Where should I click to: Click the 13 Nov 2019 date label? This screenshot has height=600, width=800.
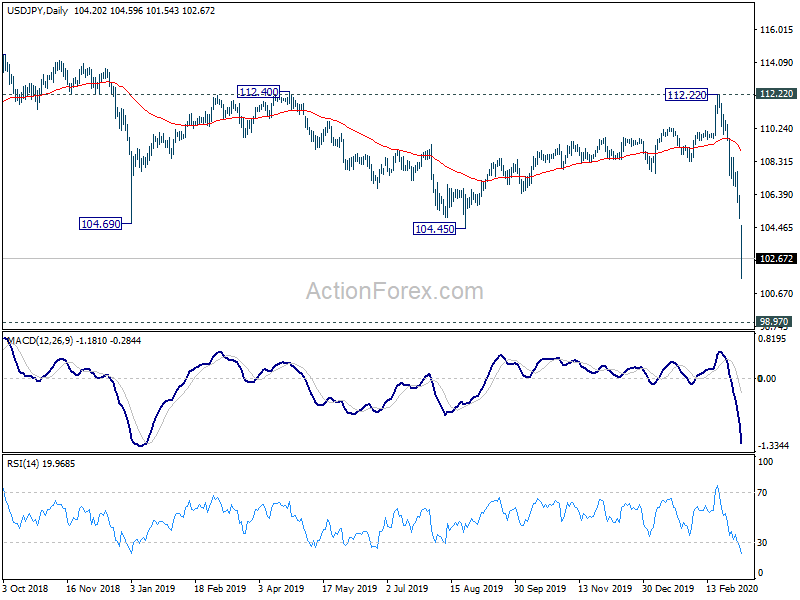[x=605, y=588]
